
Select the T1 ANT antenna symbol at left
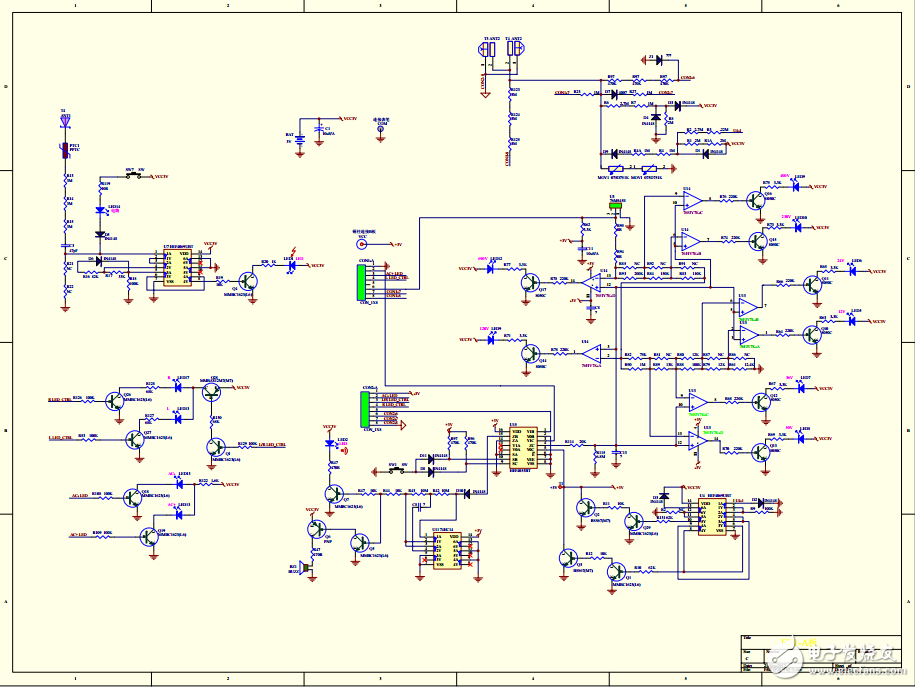[x=66, y=123]
